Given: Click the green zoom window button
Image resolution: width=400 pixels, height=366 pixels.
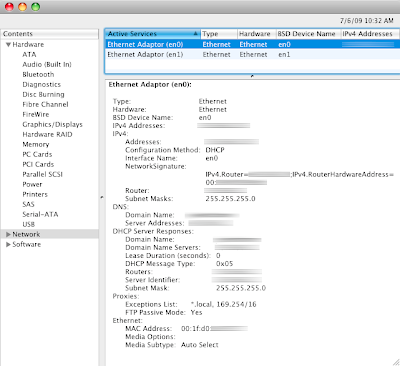Looking at the screenshot, I should point(36,7).
